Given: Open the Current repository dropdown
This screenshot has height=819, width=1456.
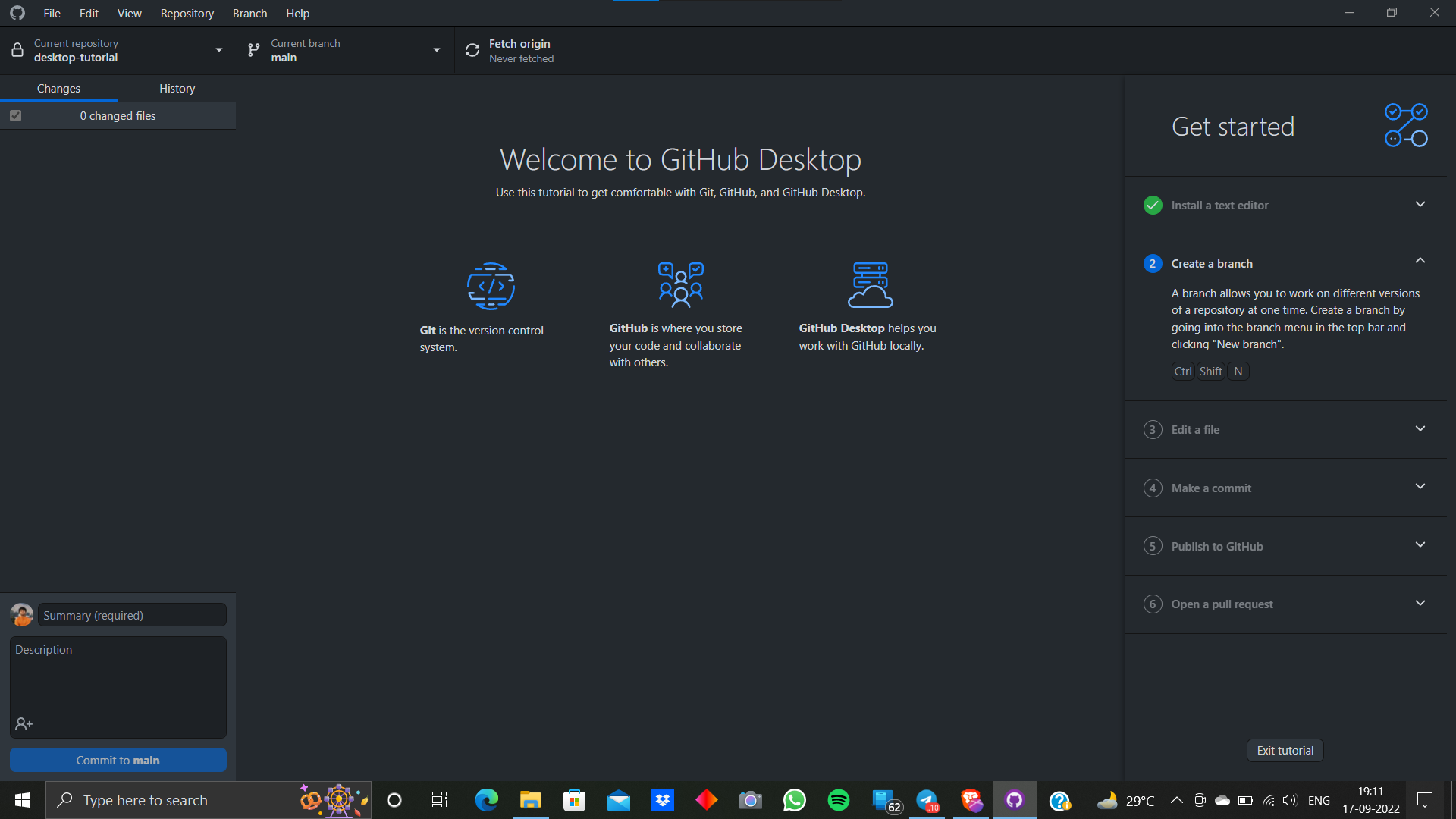Looking at the screenshot, I should [x=218, y=49].
